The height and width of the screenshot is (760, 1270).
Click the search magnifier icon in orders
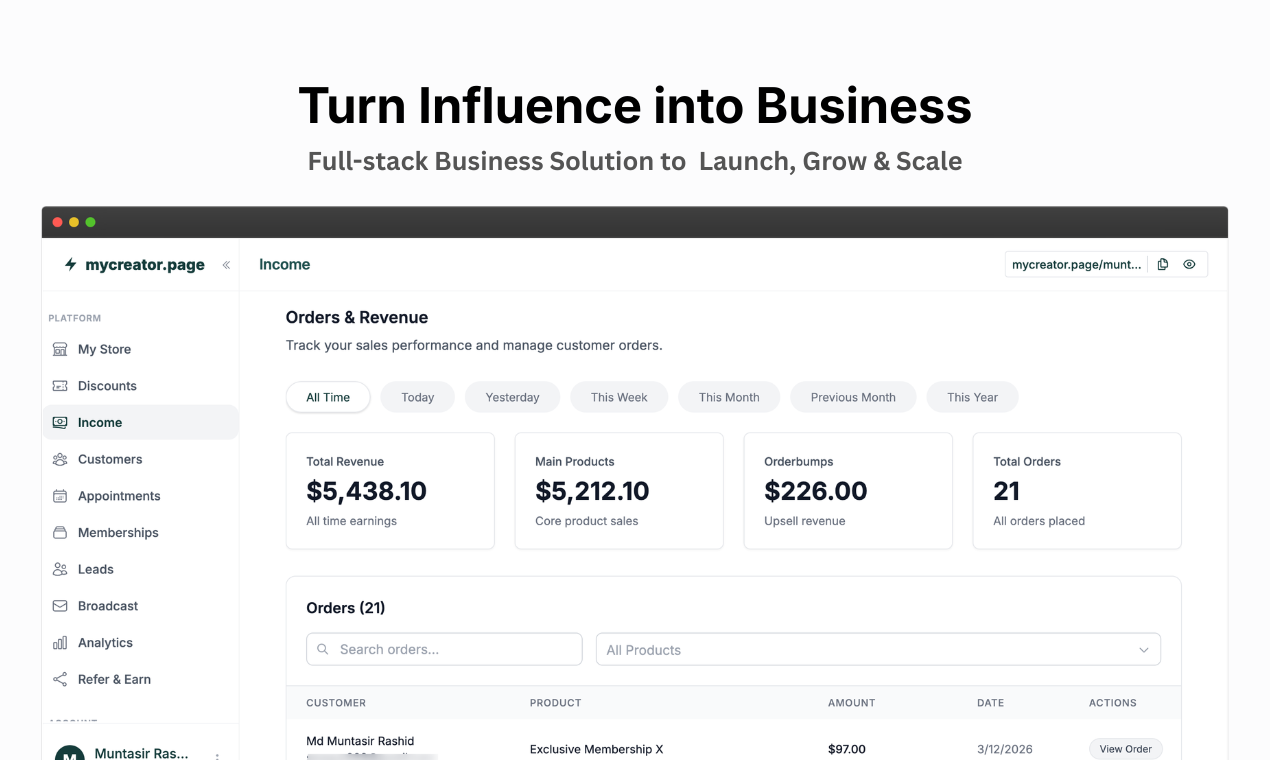pyautogui.click(x=323, y=649)
